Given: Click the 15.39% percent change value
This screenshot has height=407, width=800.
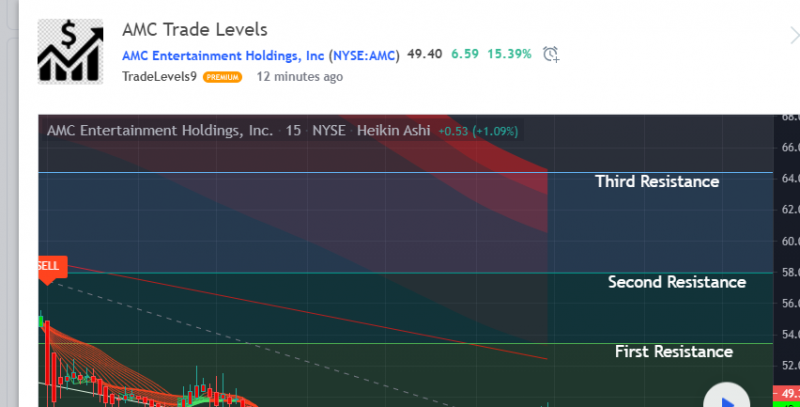Looking at the screenshot, I should [509, 54].
